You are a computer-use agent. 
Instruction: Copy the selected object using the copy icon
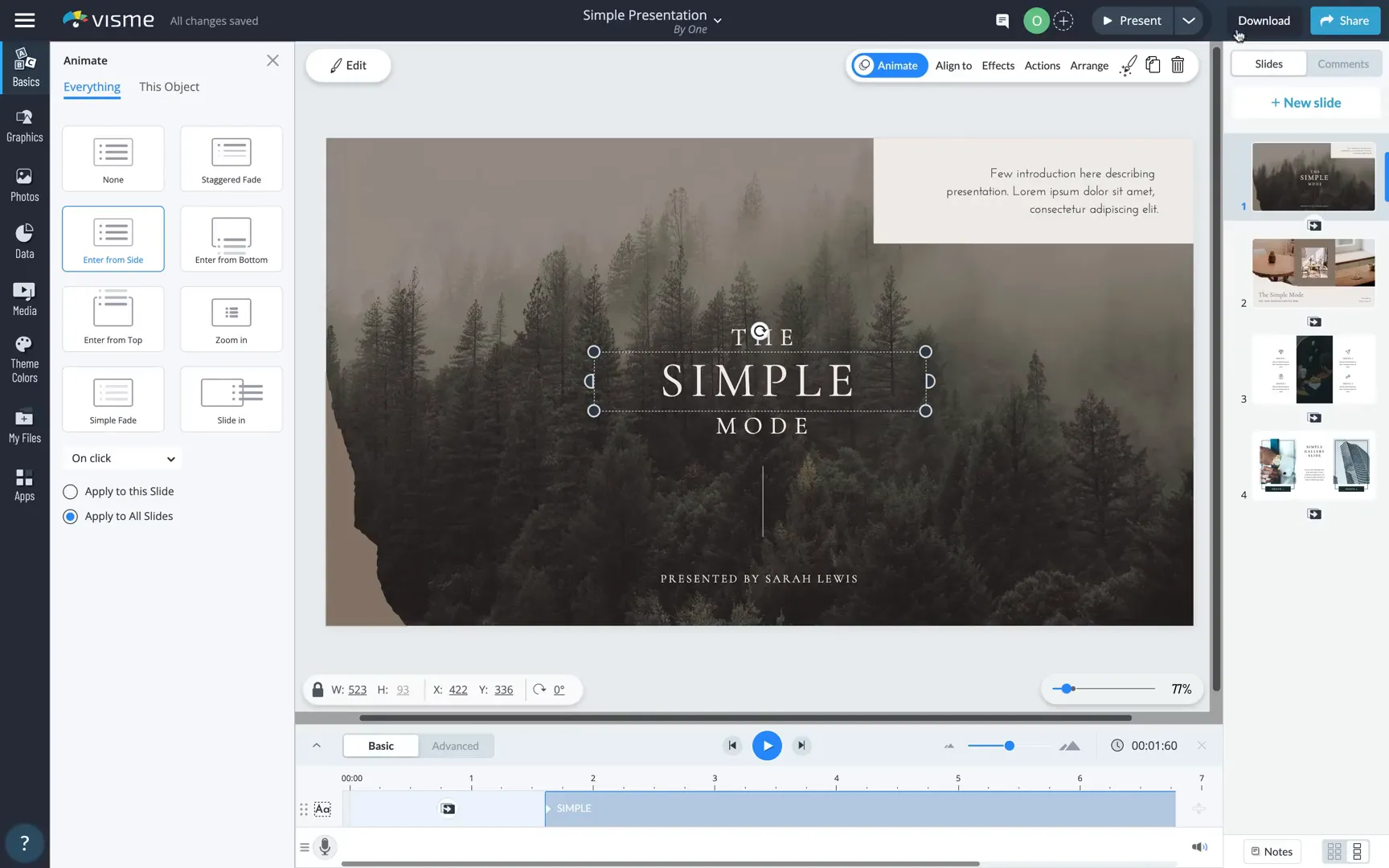(x=1153, y=65)
